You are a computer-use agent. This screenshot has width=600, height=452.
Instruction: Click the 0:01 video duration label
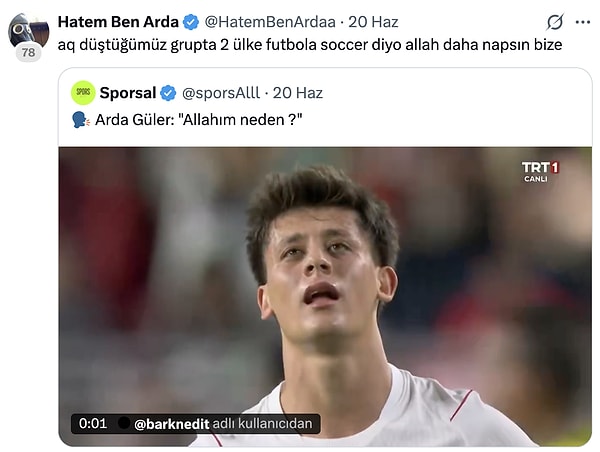click(x=93, y=423)
